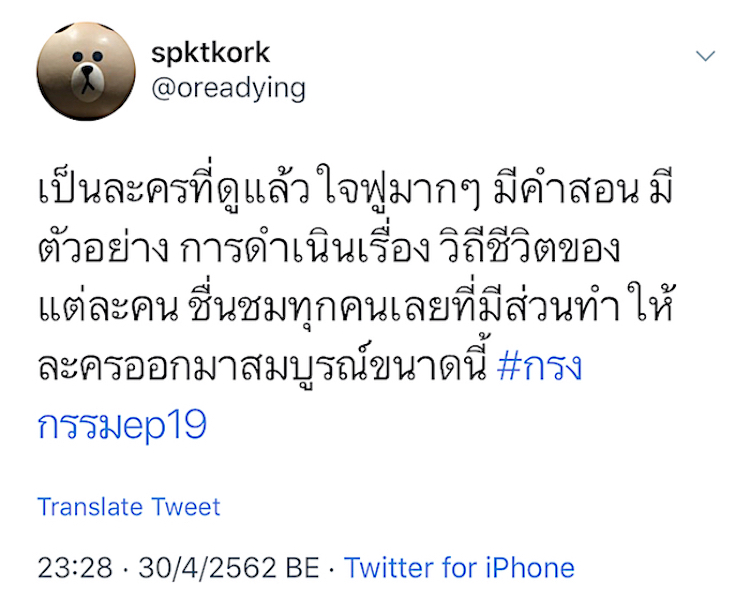Click the word Translate under the tweet
The image size is (750, 614).
pos(90,507)
